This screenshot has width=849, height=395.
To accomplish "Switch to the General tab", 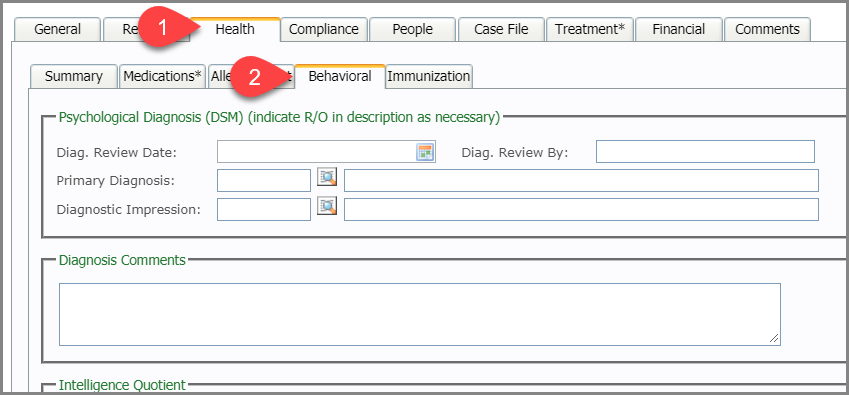I will pos(57,29).
